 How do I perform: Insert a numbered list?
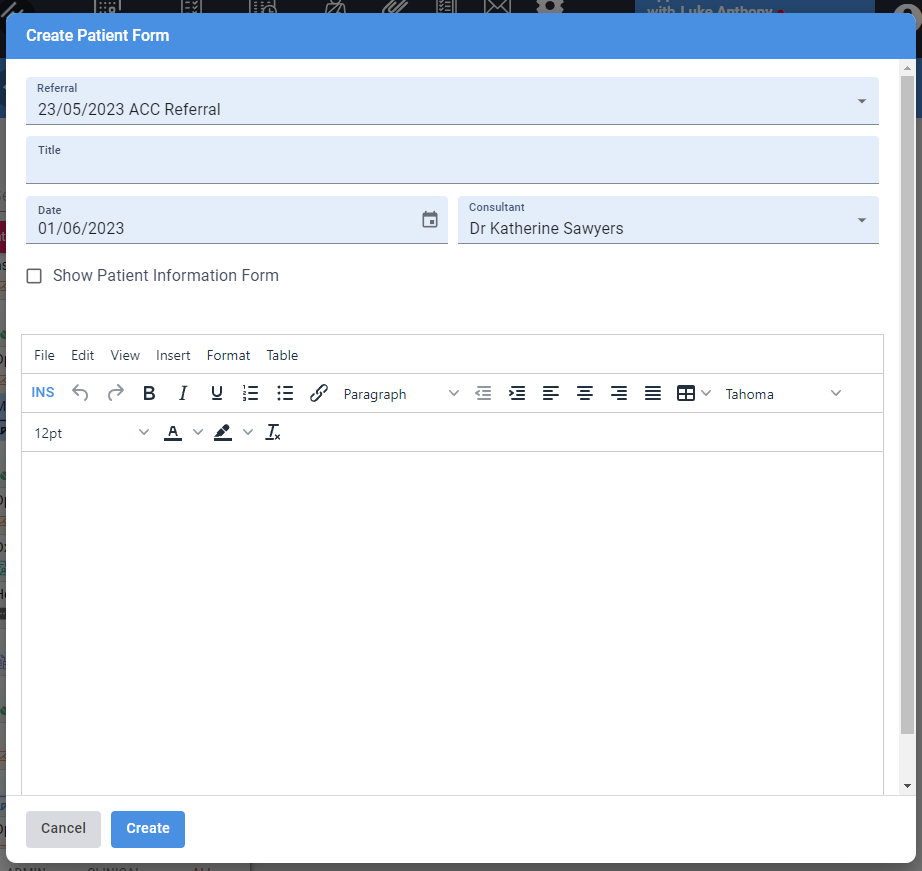(x=251, y=394)
